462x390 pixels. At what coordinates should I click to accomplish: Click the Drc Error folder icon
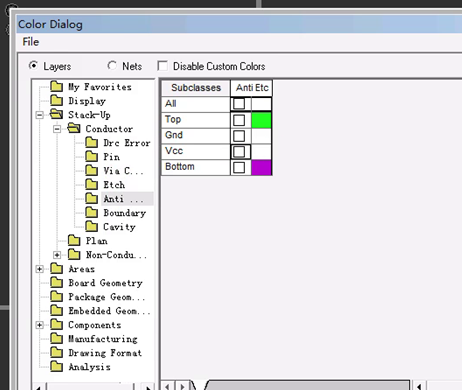91,143
